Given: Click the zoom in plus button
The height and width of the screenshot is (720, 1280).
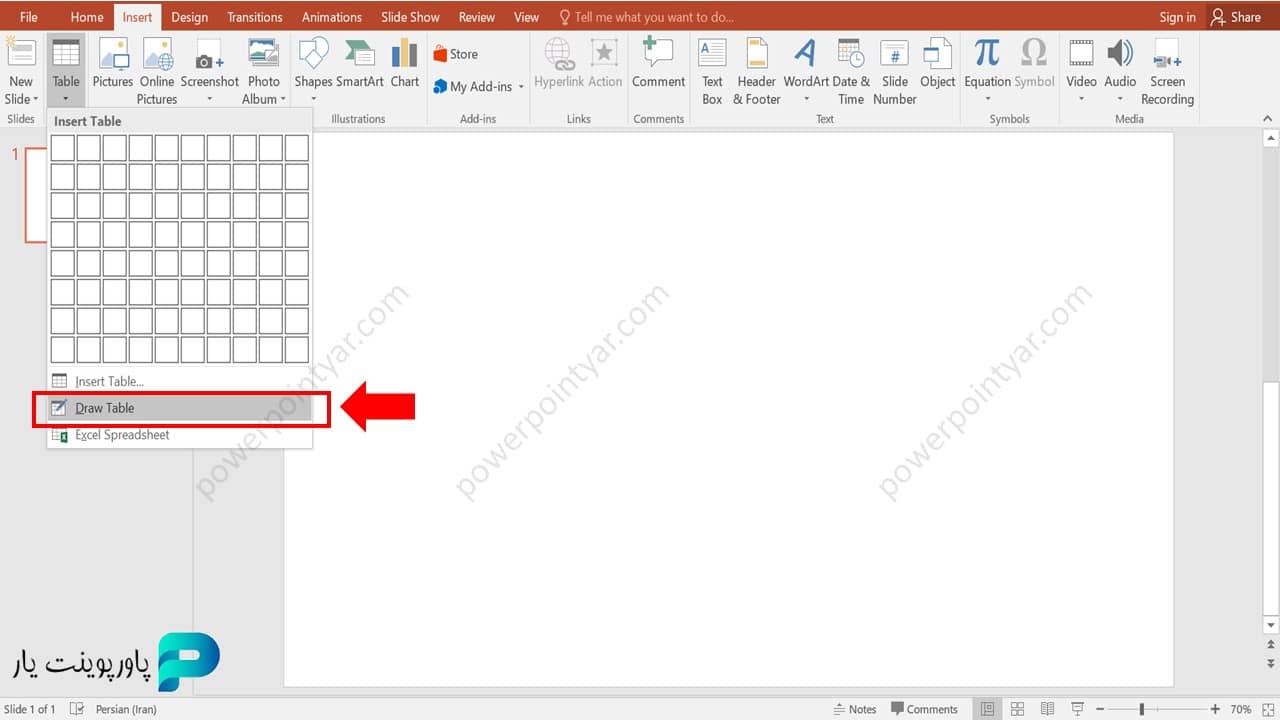Looking at the screenshot, I should (1215, 709).
